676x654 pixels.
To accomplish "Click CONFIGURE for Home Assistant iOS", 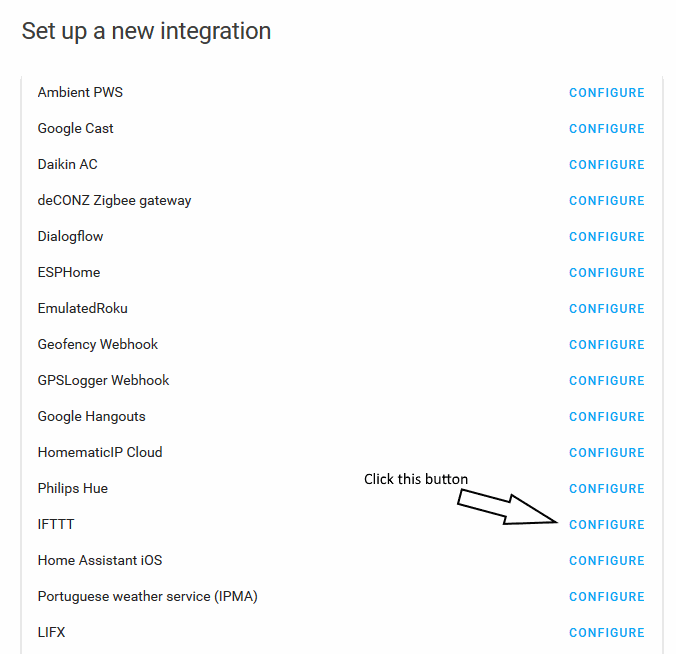I will [x=607, y=560].
